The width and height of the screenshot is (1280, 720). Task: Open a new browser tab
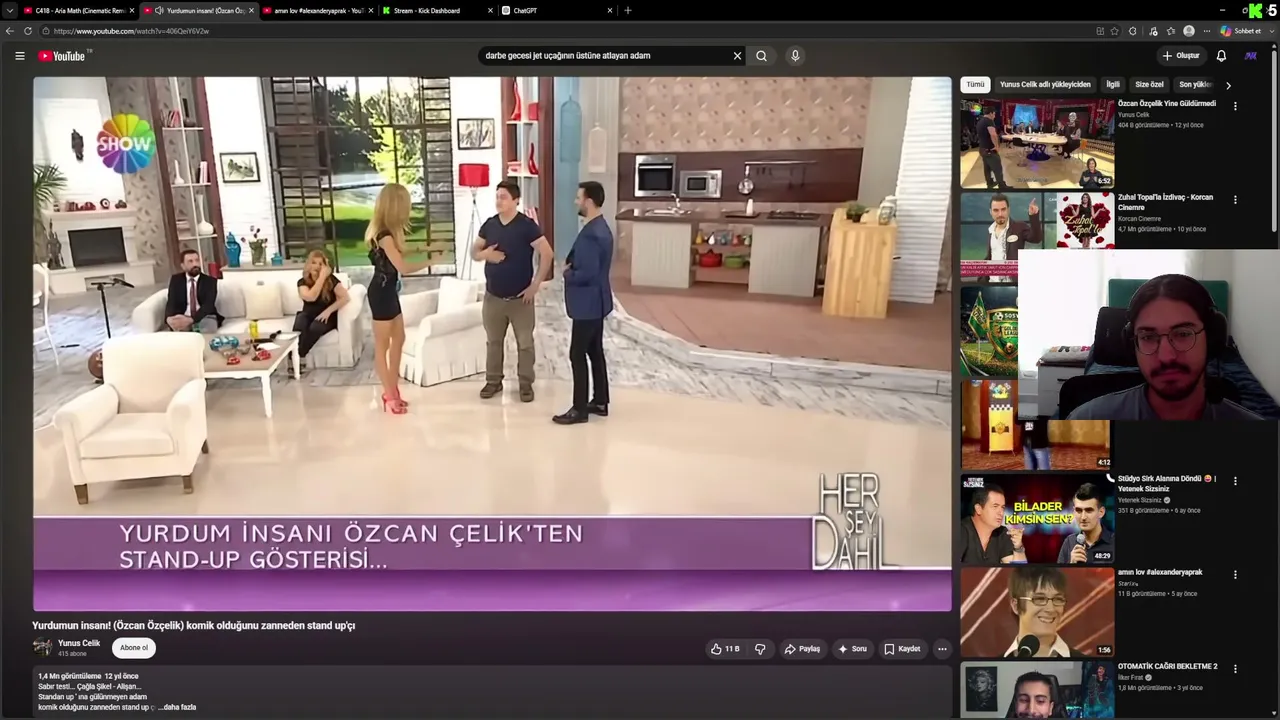(628, 11)
